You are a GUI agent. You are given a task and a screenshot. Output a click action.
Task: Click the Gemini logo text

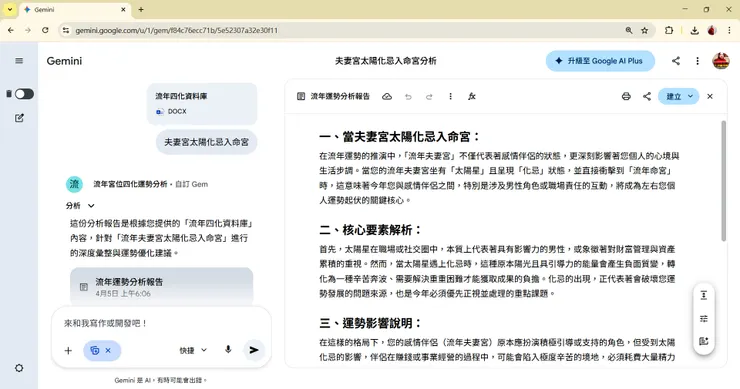click(x=64, y=61)
